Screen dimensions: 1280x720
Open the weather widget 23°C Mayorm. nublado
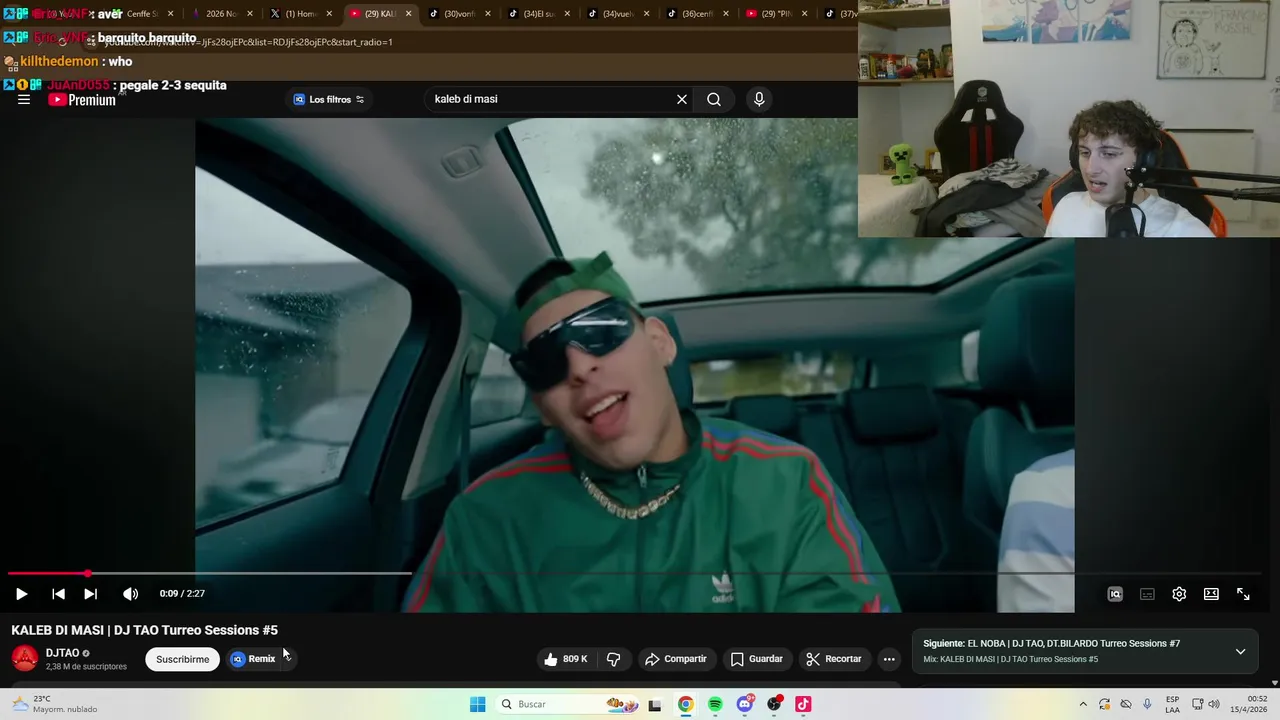click(54, 704)
